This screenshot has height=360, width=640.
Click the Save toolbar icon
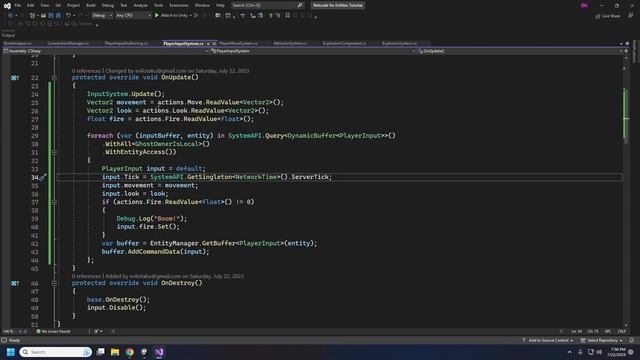pyautogui.click(x=51, y=16)
